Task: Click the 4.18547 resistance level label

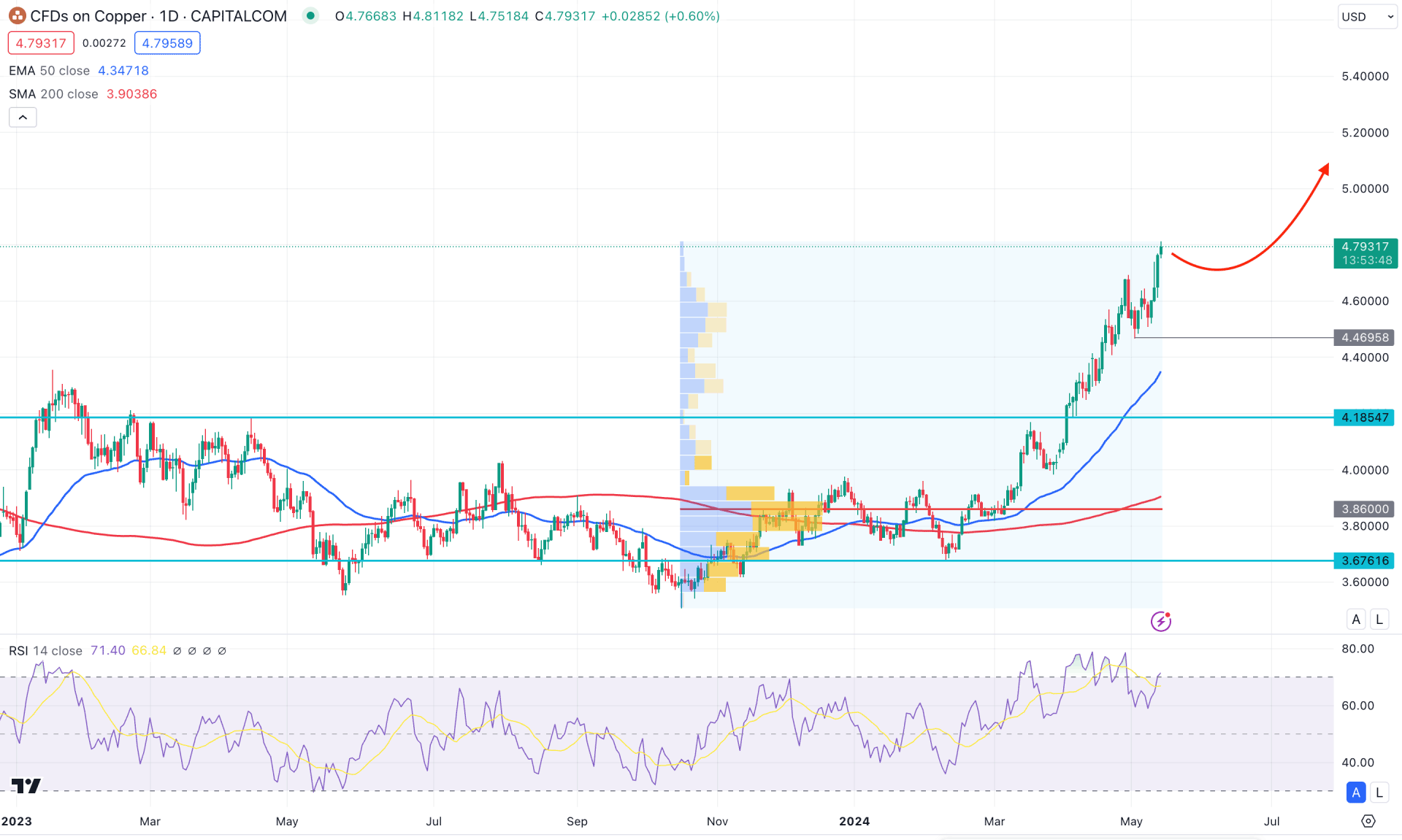Action: (x=1364, y=417)
